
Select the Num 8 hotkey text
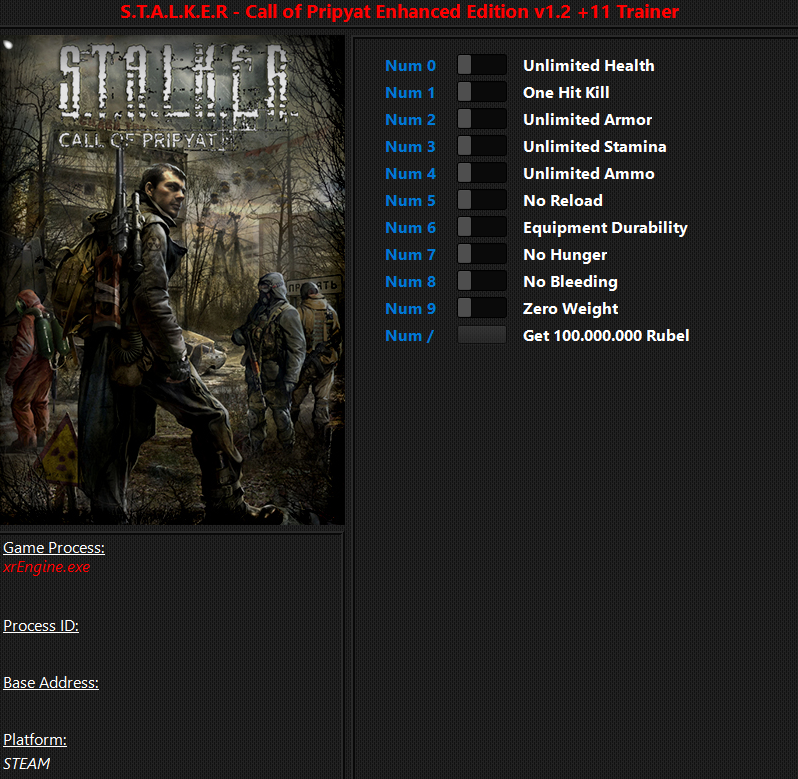point(410,281)
